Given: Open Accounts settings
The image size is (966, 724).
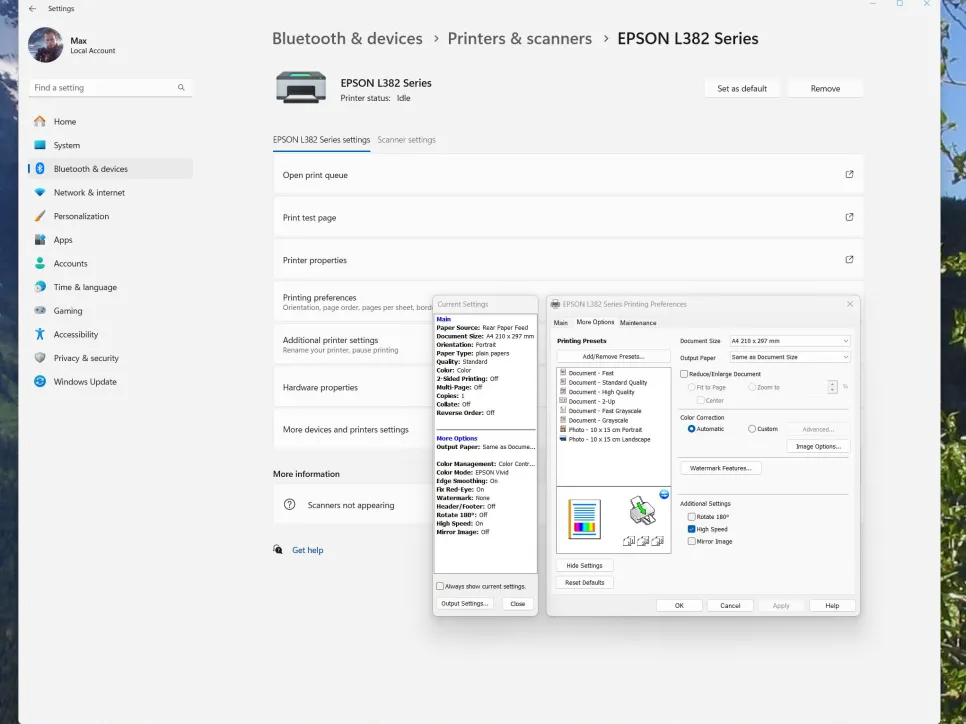Looking at the screenshot, I should pyautogui.click(x=111, y=263).
